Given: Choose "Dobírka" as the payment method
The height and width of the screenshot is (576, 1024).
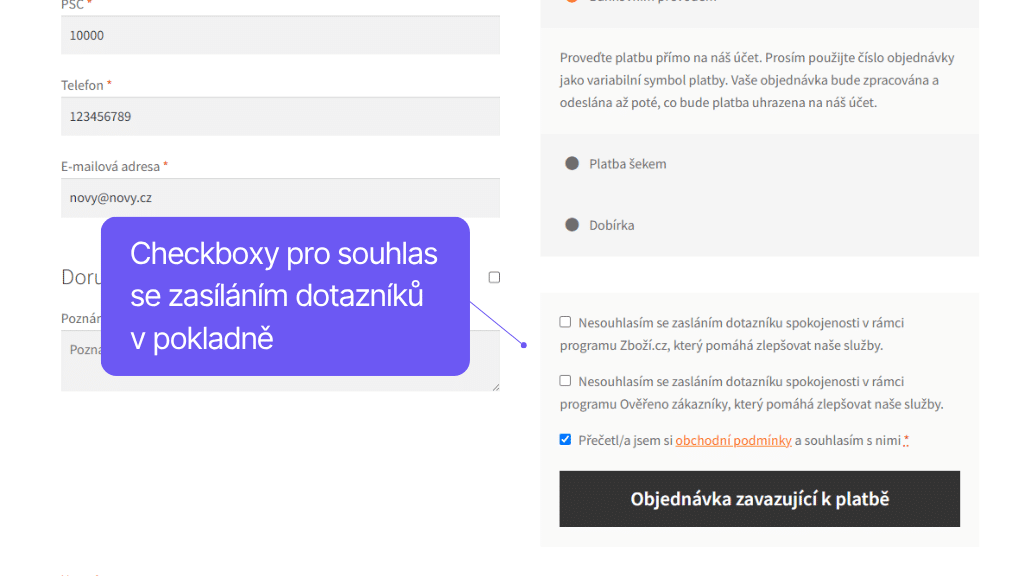Looking at the screenshot, I should [x=571, y=225].
